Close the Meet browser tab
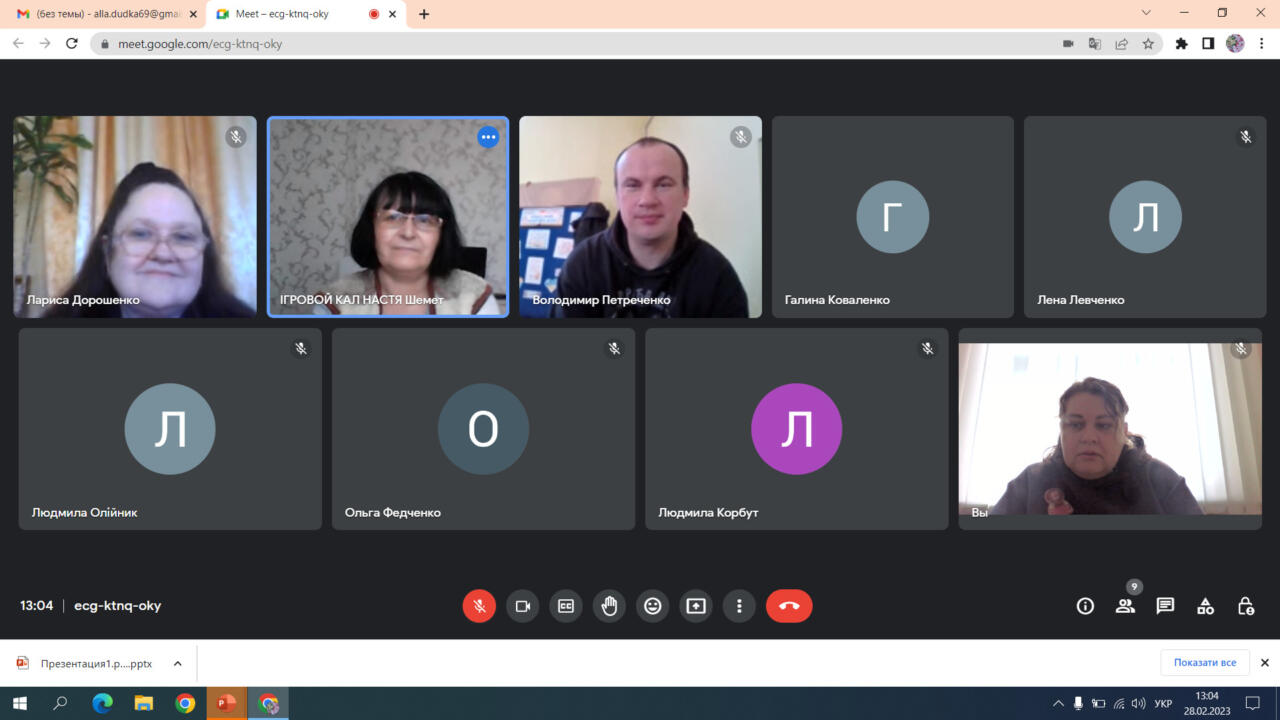Viewport: 1280px width, 720px height. pos(393,14)
